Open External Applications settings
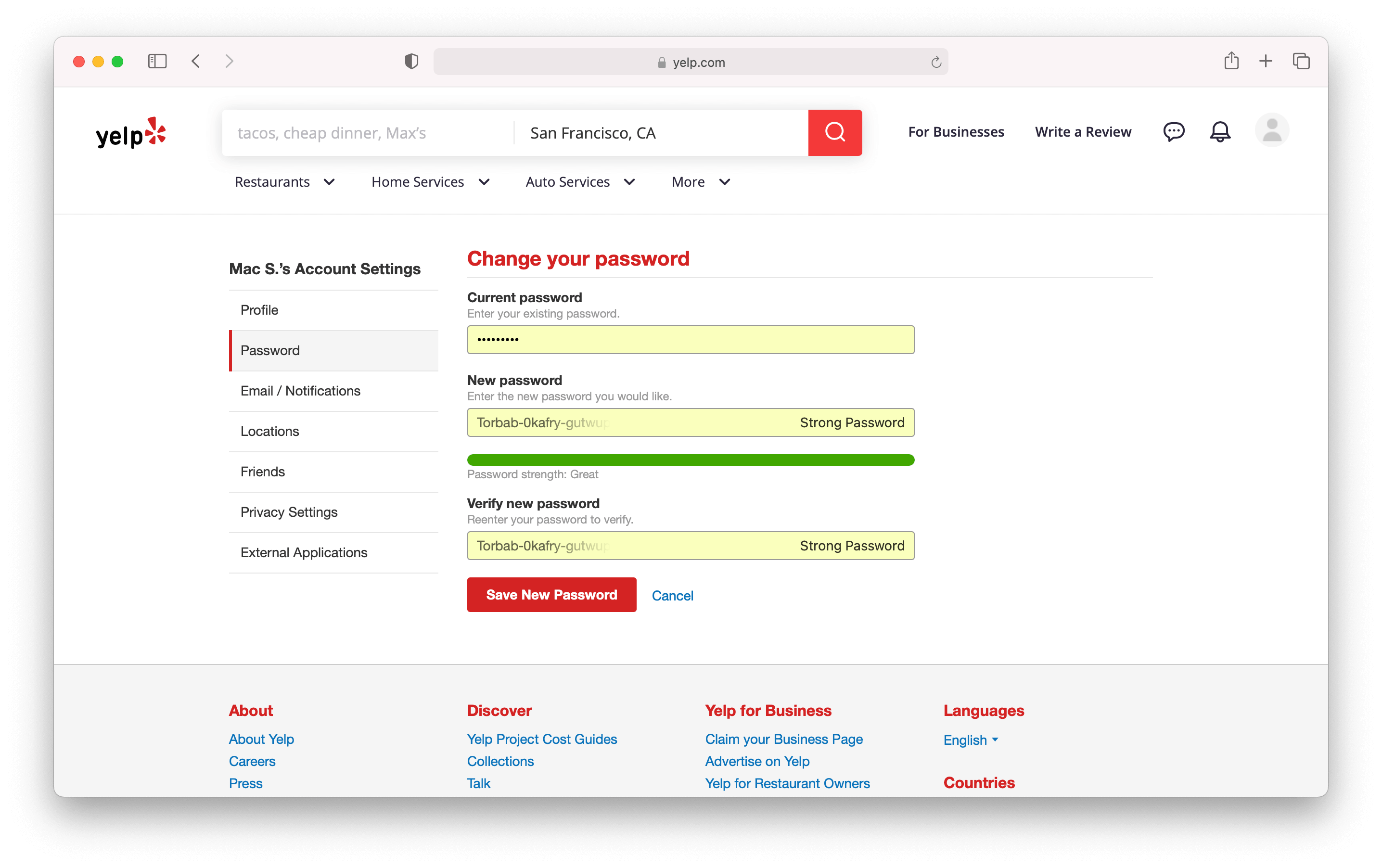 coord(333,553)
